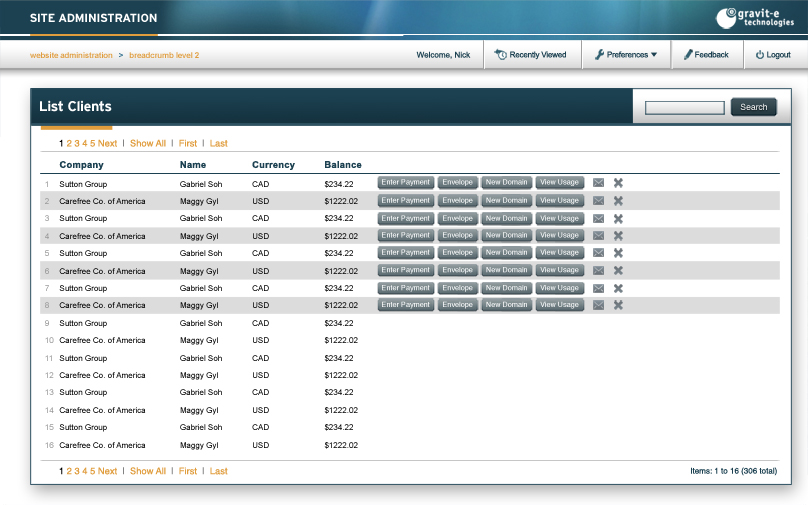This screenshot has width=808, height=505.
Task: Click USD currency in row 10
Action: tap(260, 340)
